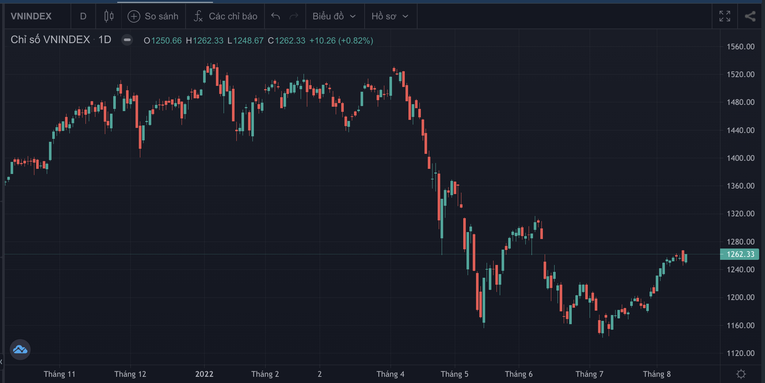Collapse the legend with minus button

[127, 40]
